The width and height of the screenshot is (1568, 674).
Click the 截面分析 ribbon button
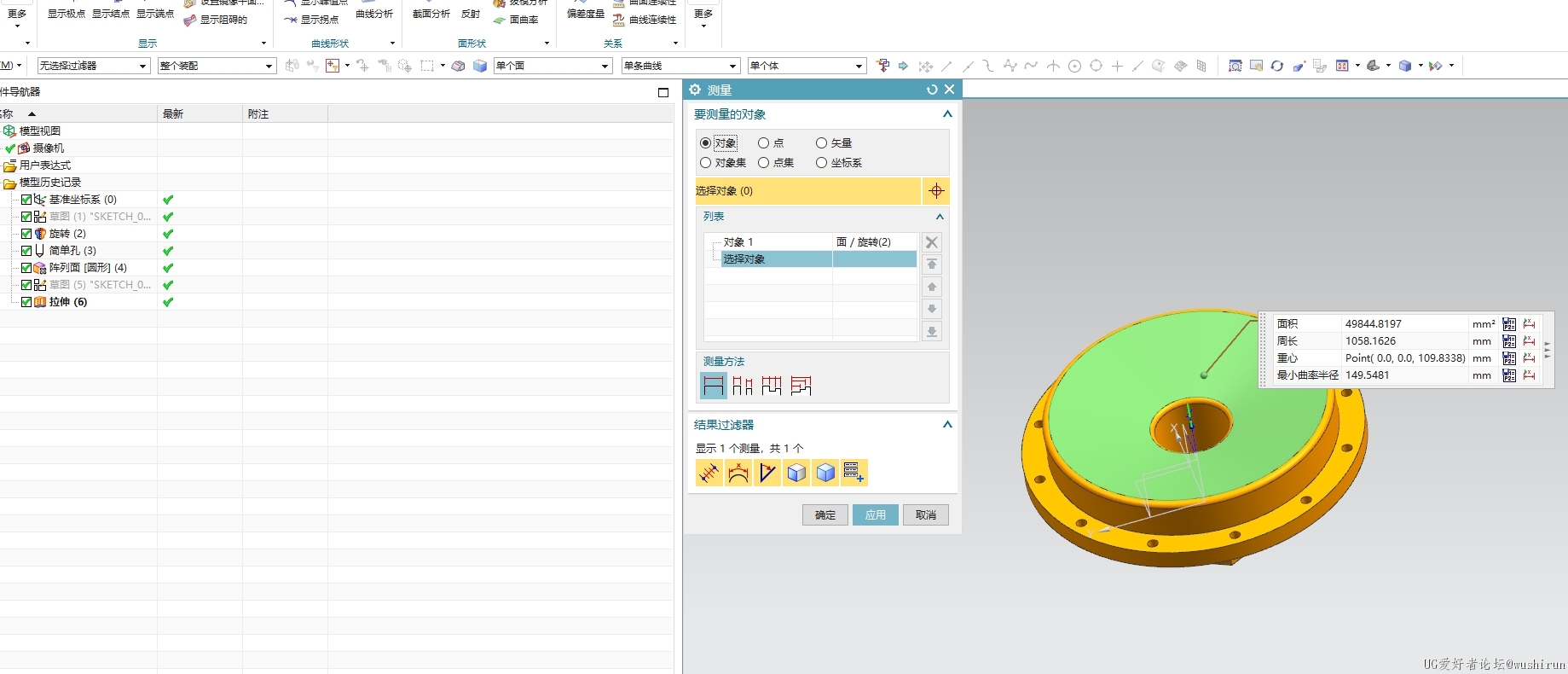tap(431, 11)
